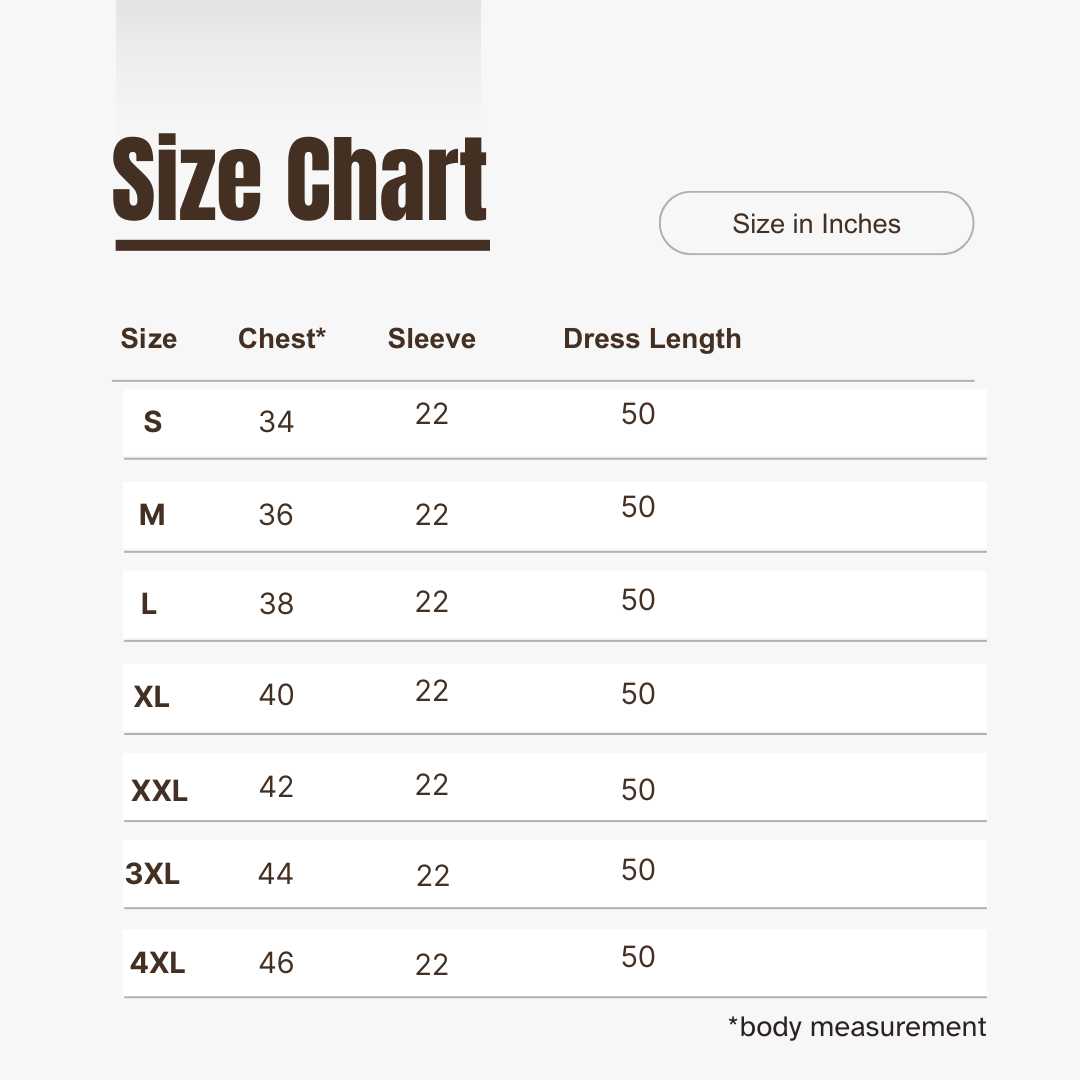Choose the XL size row label
This screenshot has height=1080, width=1080.
151,696
